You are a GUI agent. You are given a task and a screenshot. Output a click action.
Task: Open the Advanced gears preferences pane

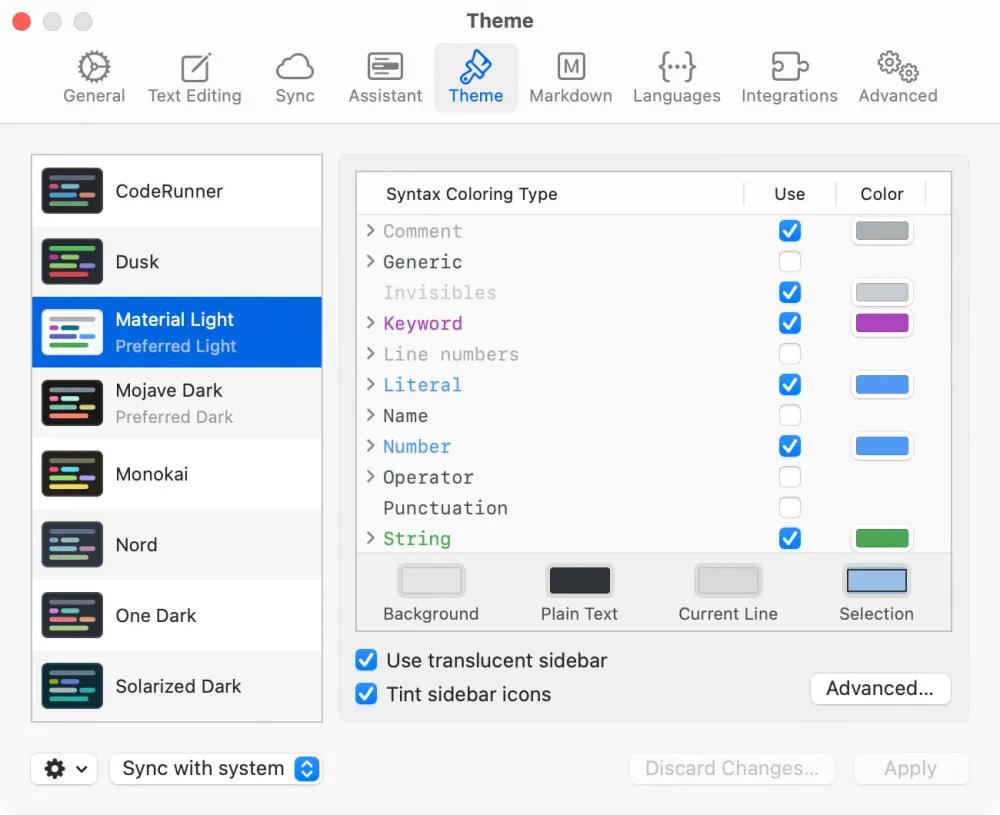point(898,77)
